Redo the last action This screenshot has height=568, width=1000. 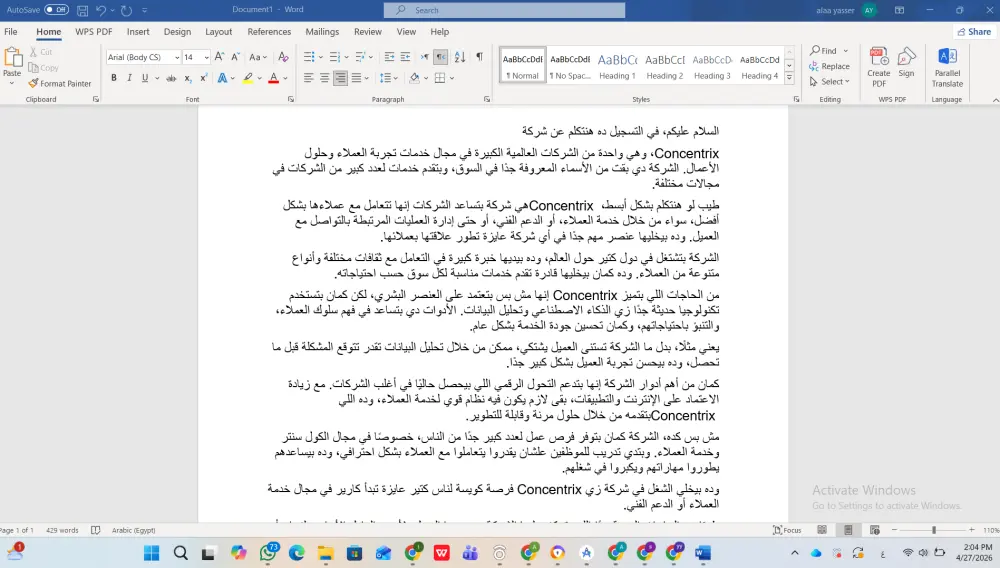tap(126, 10)
